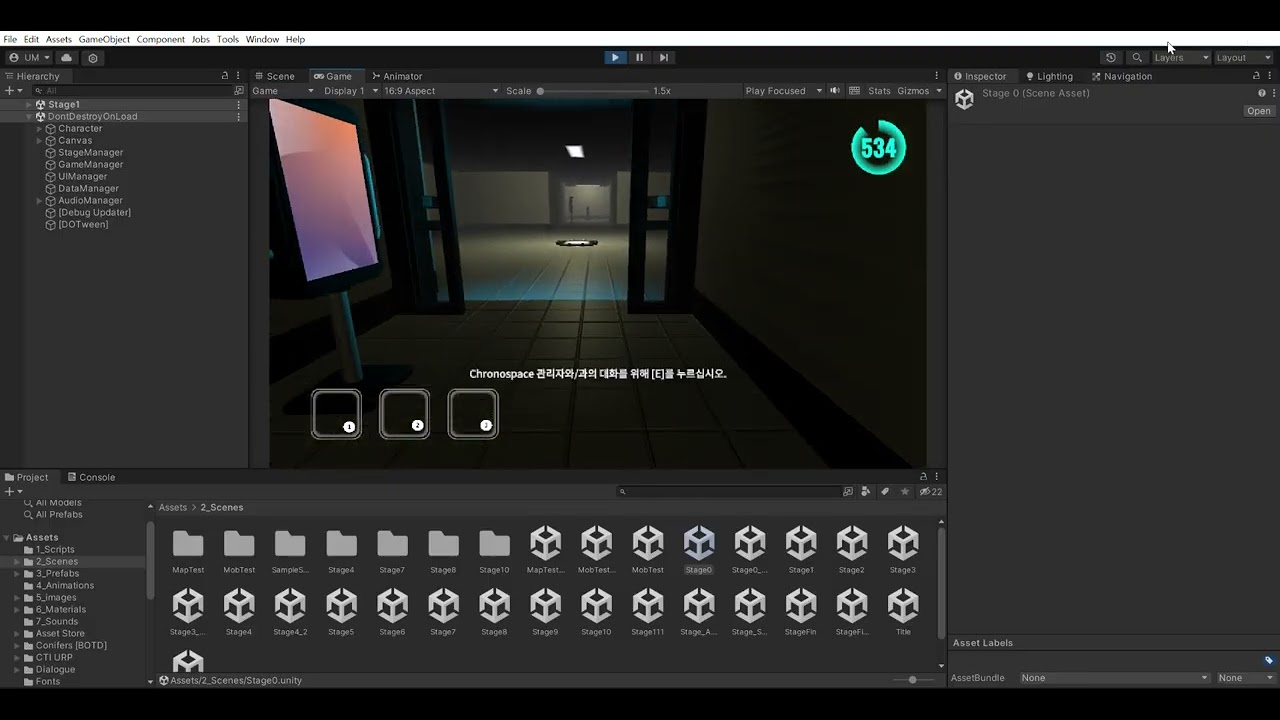Toggle the Mute Audio speaker icon
This screenshot has width=1280, height=720.
(x=835, y=91)
